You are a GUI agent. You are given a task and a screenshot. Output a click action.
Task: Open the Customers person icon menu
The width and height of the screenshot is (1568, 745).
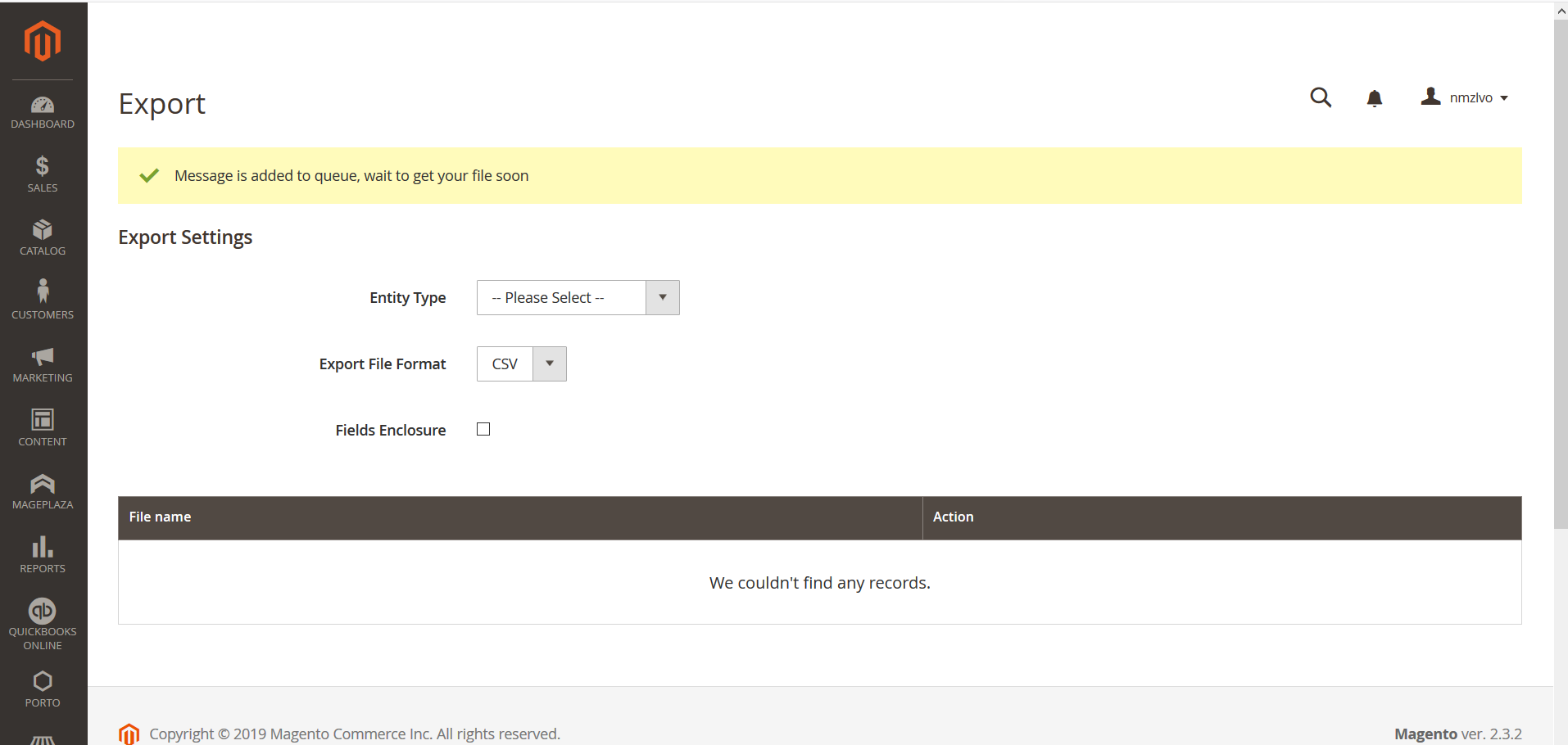43,300
